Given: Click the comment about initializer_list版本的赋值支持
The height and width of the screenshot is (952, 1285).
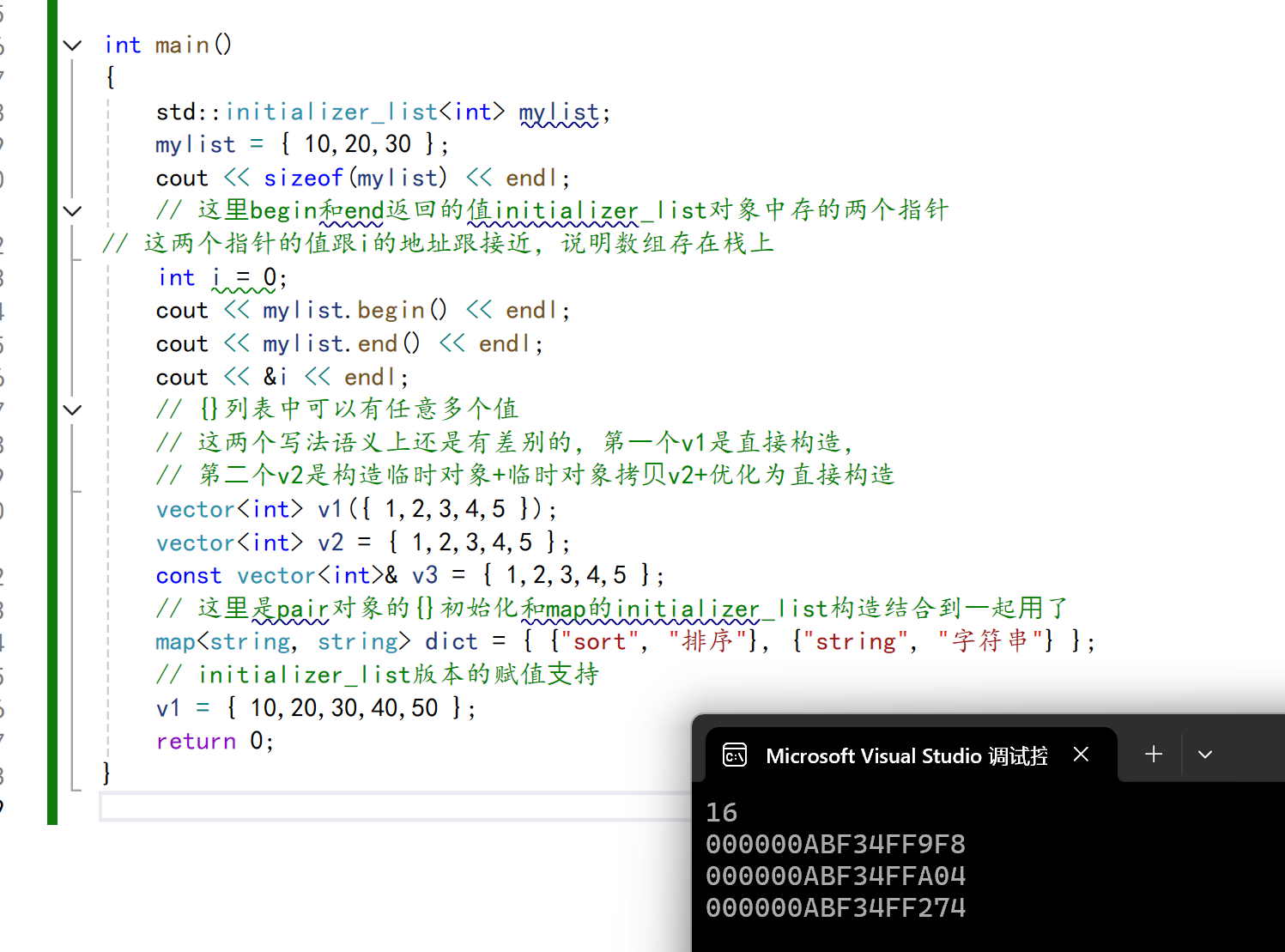Looking at the screenshot, I should pyautogui.click(x=378, y=675).
